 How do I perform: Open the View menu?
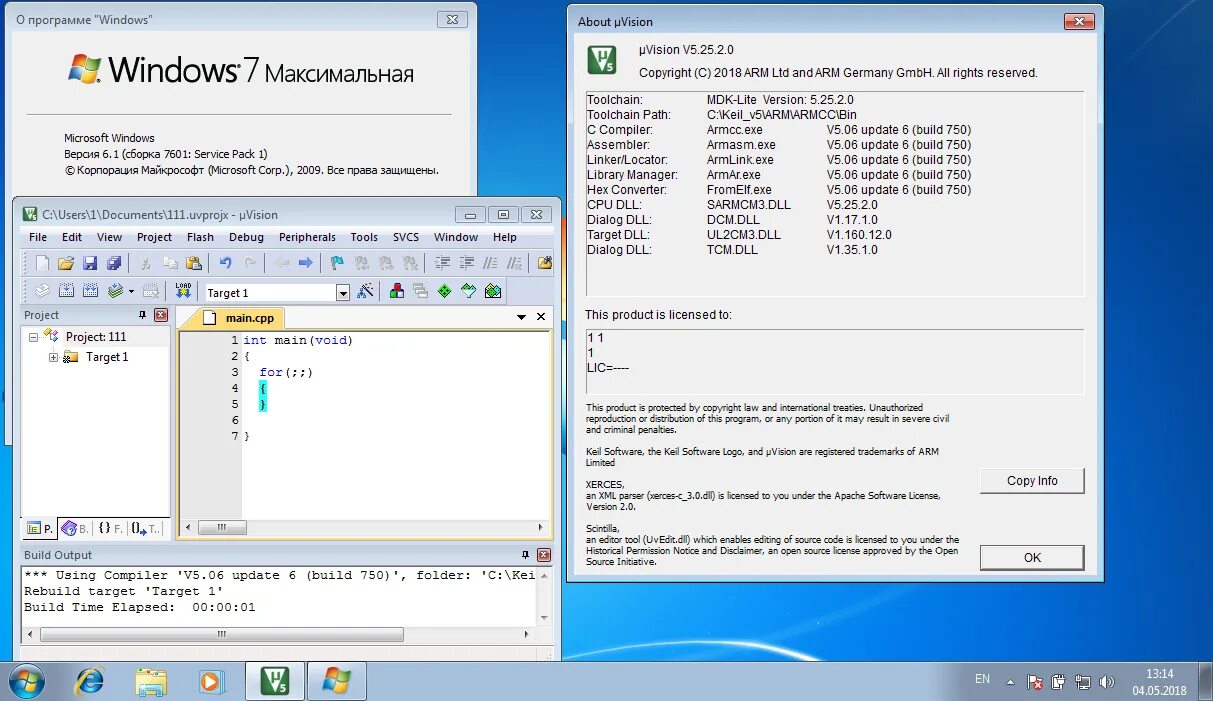click(109, 237)
